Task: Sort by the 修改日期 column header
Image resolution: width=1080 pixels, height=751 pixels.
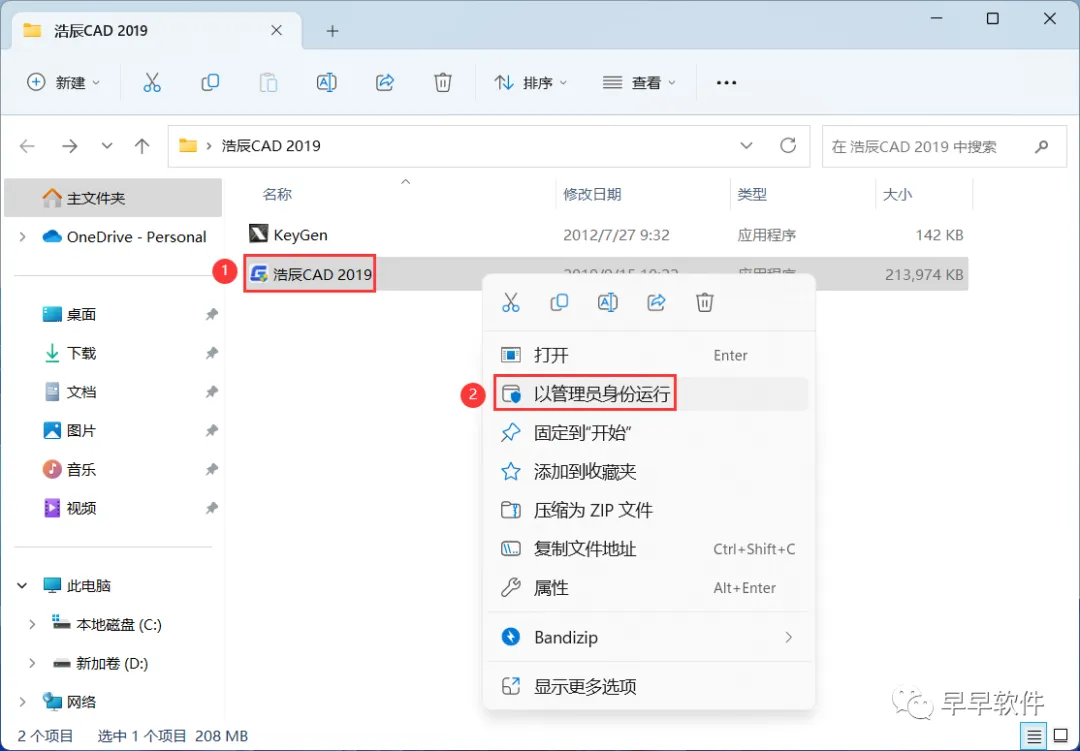Action: coord(592,194)
